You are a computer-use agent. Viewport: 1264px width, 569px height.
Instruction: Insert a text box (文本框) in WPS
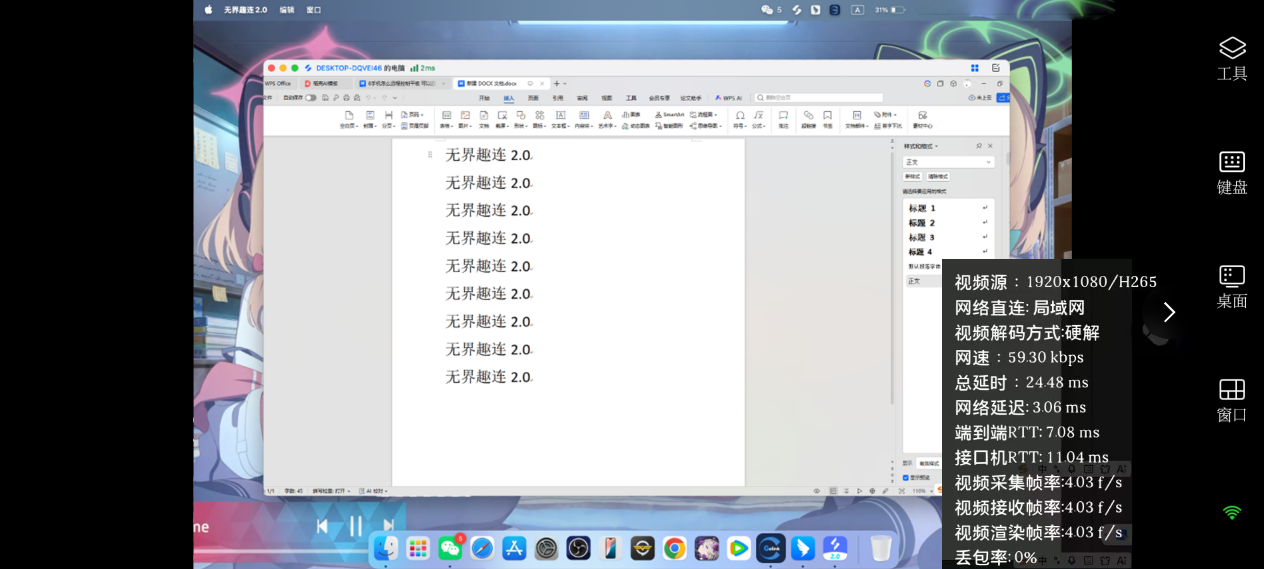click(560, 121)
